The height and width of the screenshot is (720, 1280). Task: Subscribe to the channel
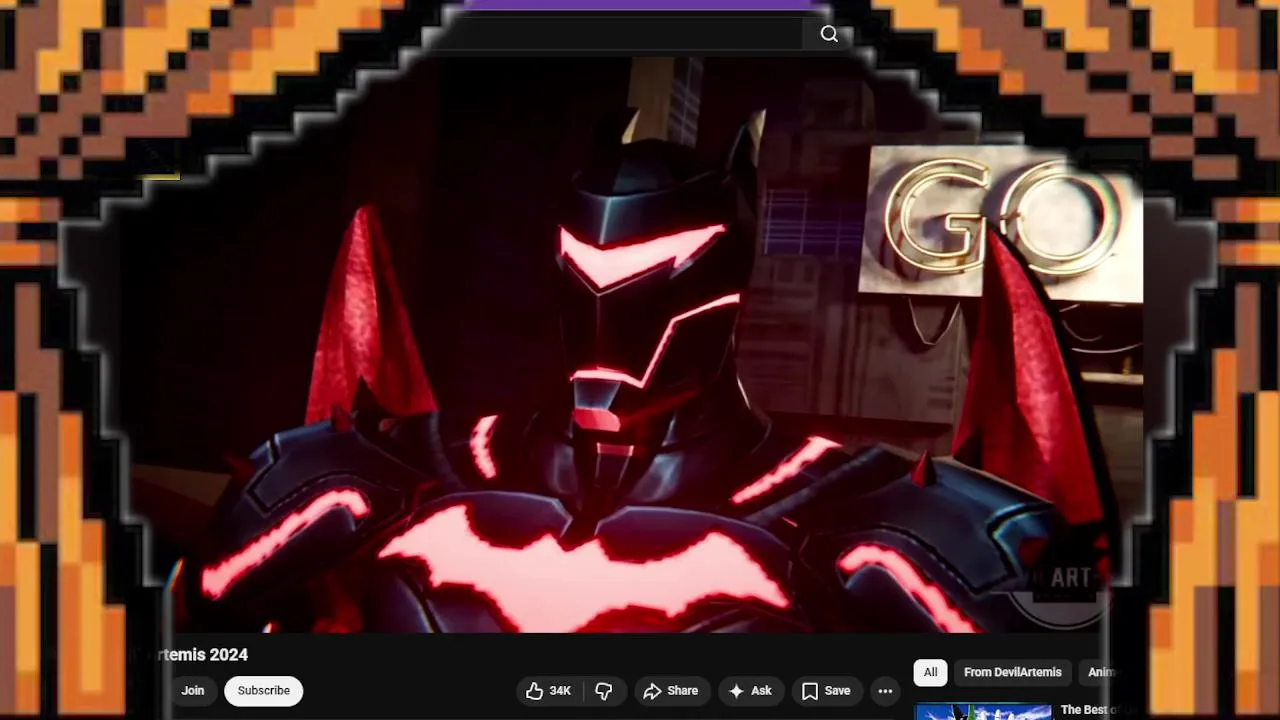pos(264,691)
